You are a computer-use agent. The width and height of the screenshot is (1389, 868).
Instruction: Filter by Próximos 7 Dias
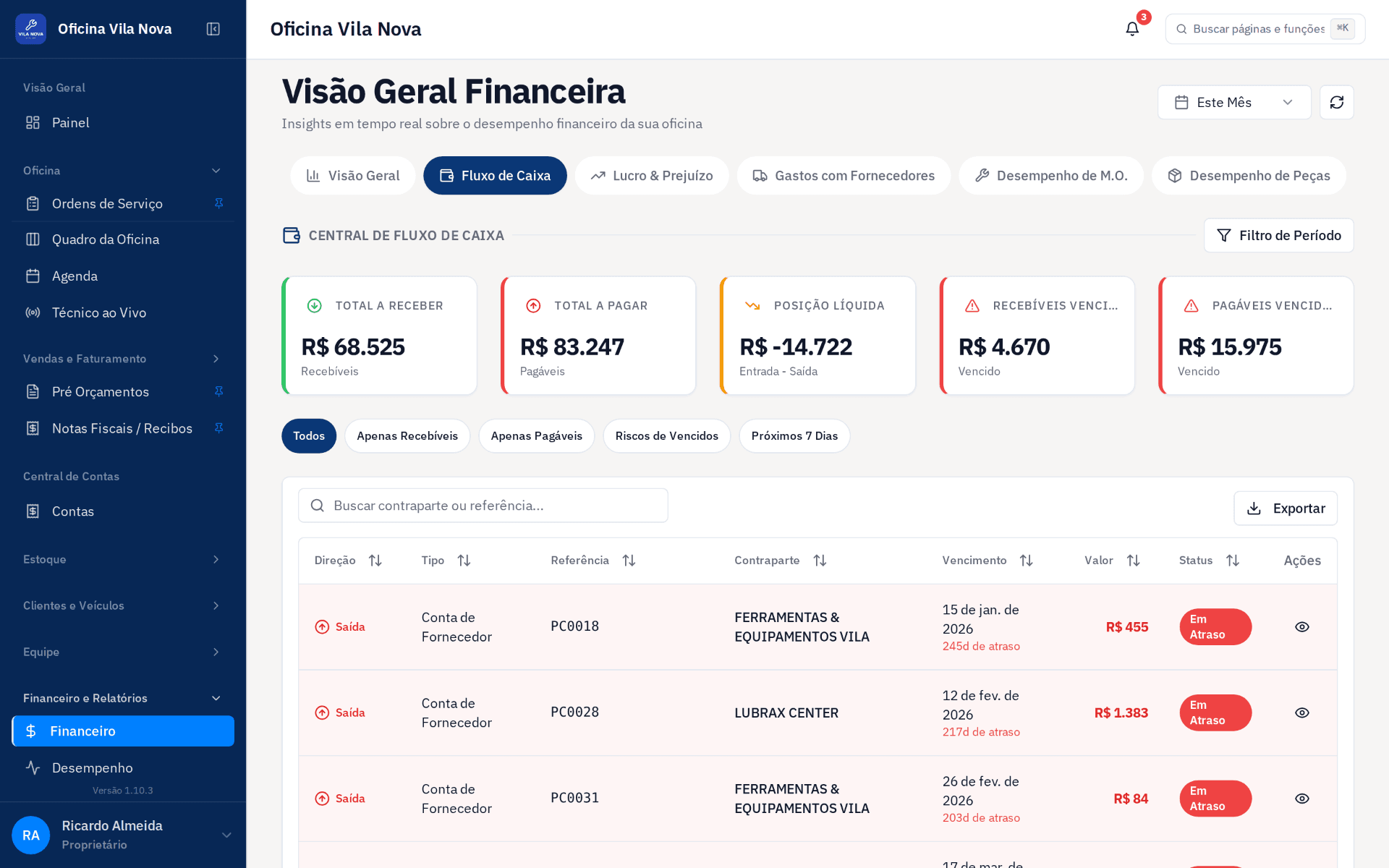[794, 436]
